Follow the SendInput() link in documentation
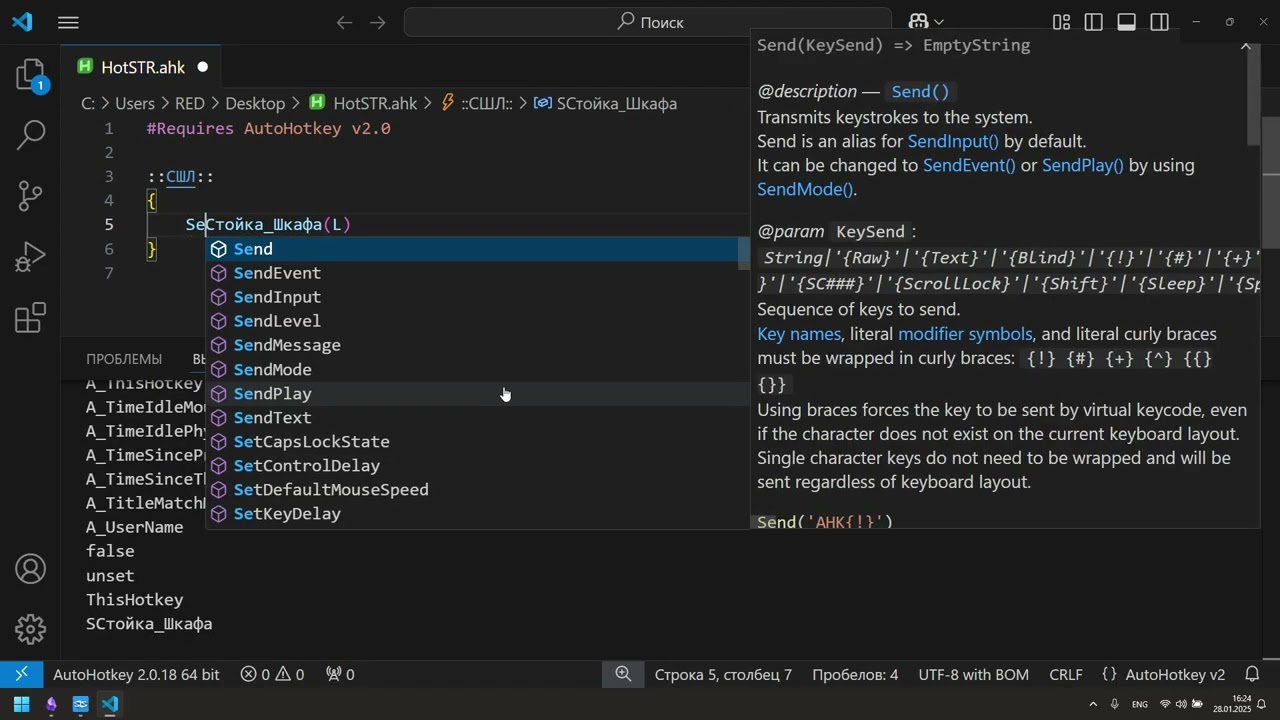 coord(953,141)
